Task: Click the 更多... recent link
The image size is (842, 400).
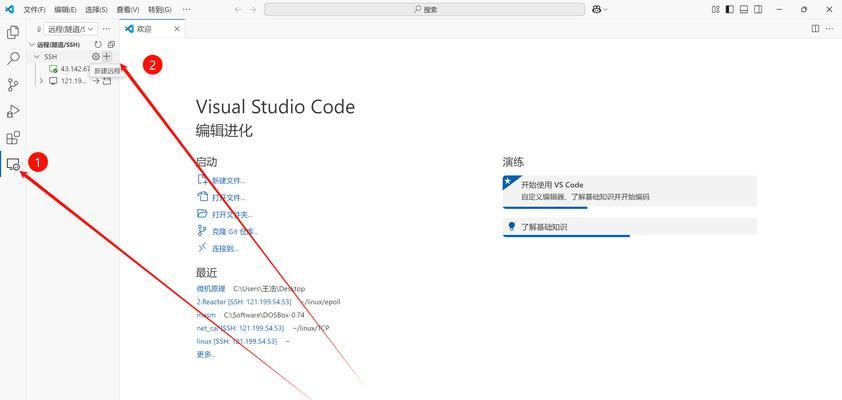Action: coord(206,354)
